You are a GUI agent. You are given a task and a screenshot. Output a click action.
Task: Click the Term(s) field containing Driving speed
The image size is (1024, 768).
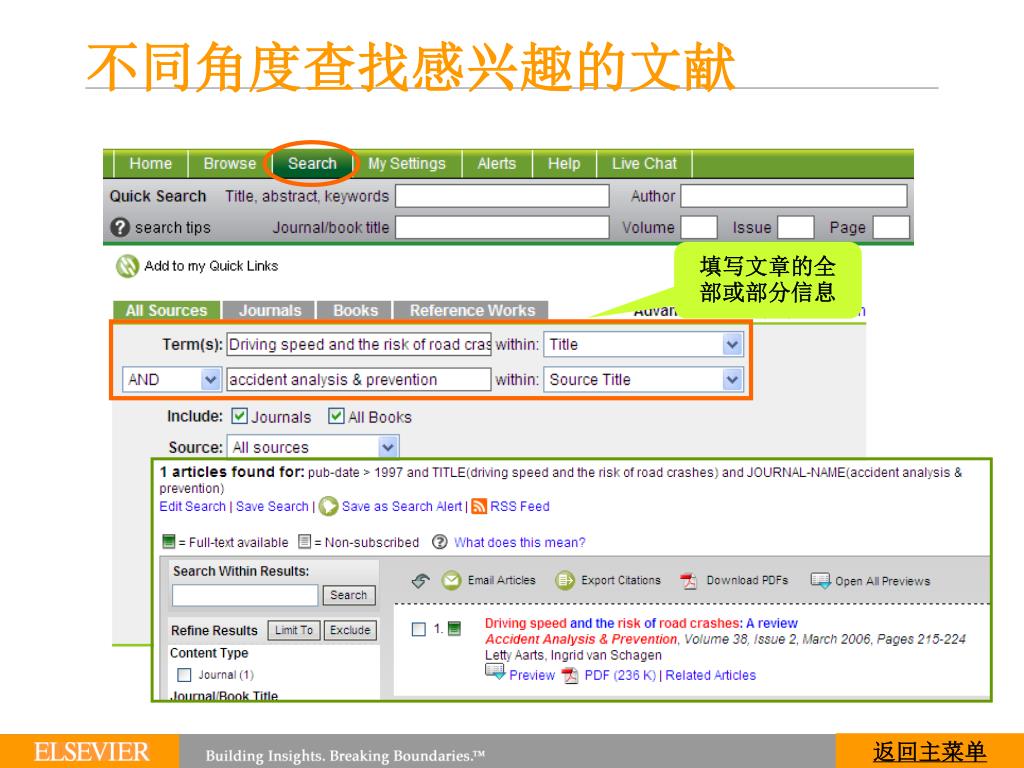pyautogui.click(x=359, y=344)
